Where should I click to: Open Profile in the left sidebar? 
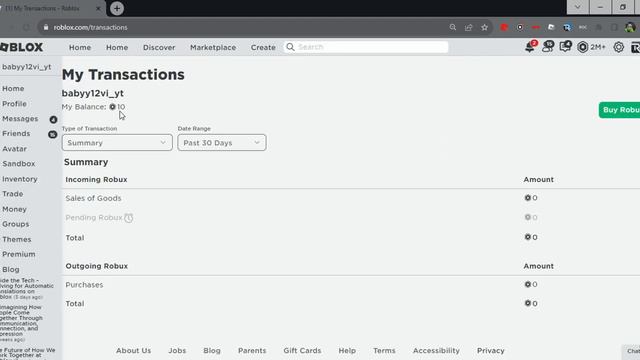tap(14, 104)
